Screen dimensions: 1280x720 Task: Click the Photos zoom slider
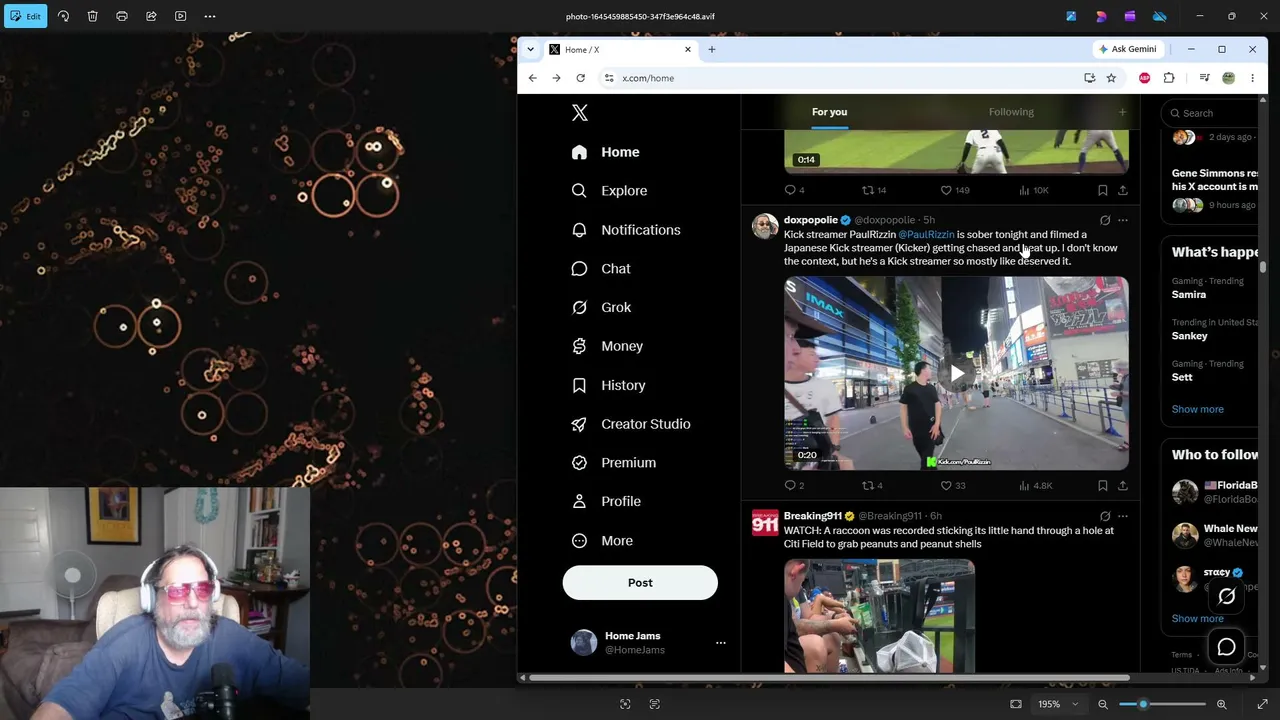click(1162, 704)
